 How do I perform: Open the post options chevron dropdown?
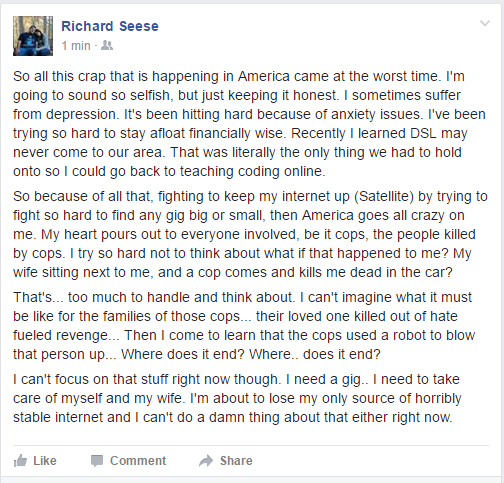pyautogui.click(x=485, y=23)
